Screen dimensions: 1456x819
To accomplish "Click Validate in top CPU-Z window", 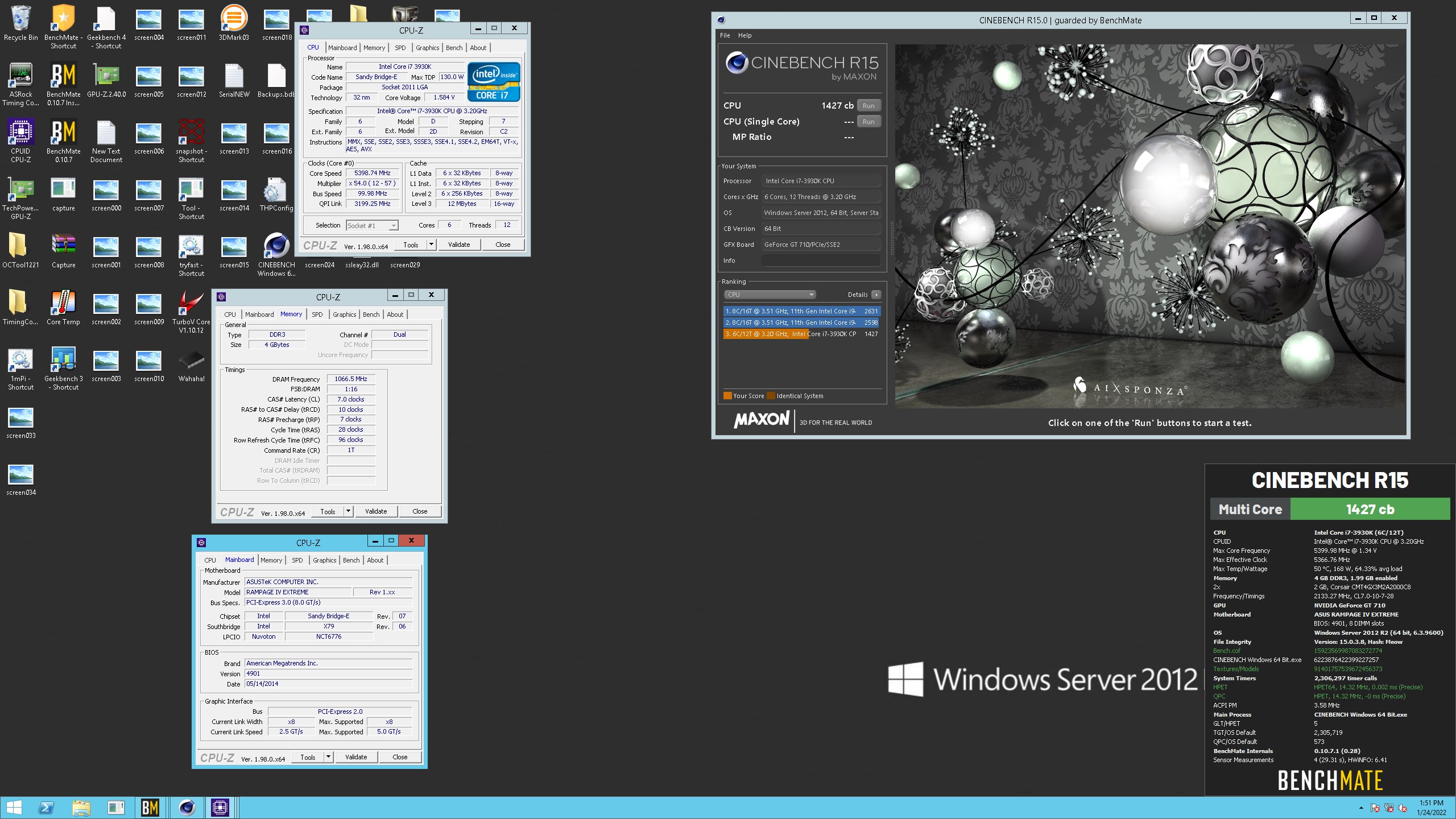I will click(459, 245).
